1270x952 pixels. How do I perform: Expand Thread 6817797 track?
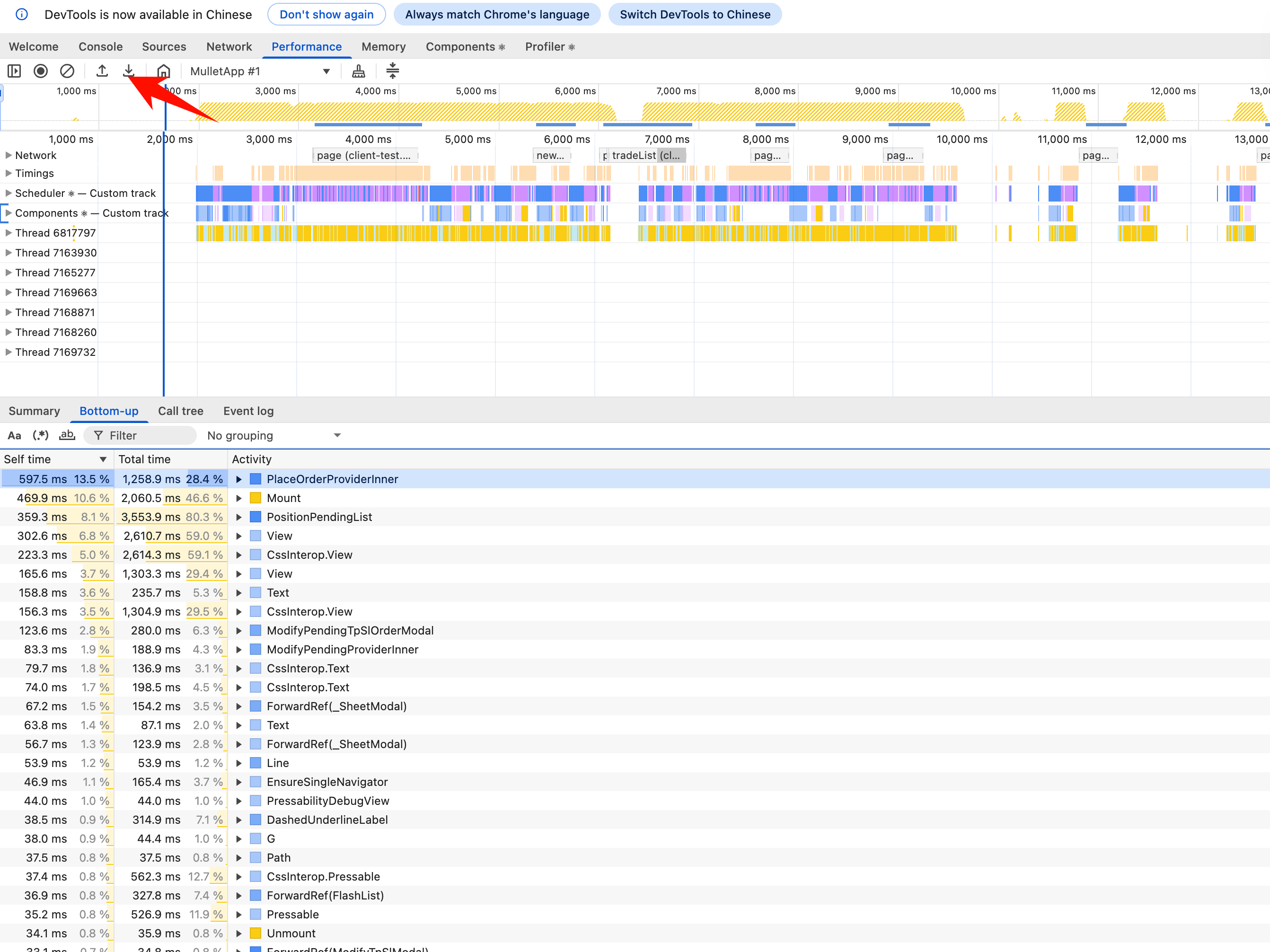click(9, 233)
